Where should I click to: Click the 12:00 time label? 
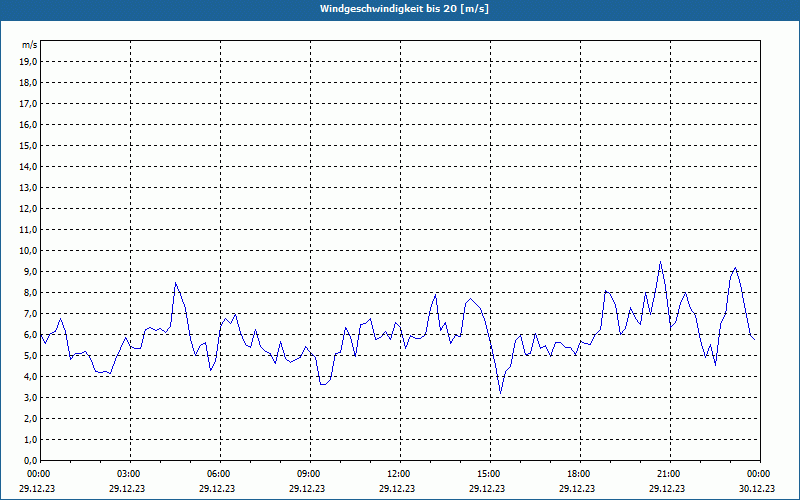[398, 474]
